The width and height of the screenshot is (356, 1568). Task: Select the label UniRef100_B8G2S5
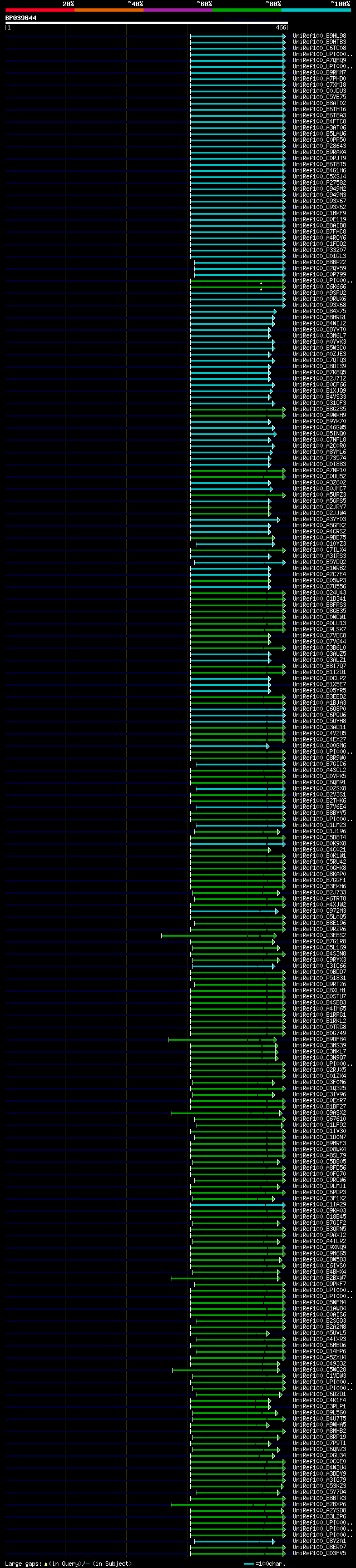pos(319,409)
